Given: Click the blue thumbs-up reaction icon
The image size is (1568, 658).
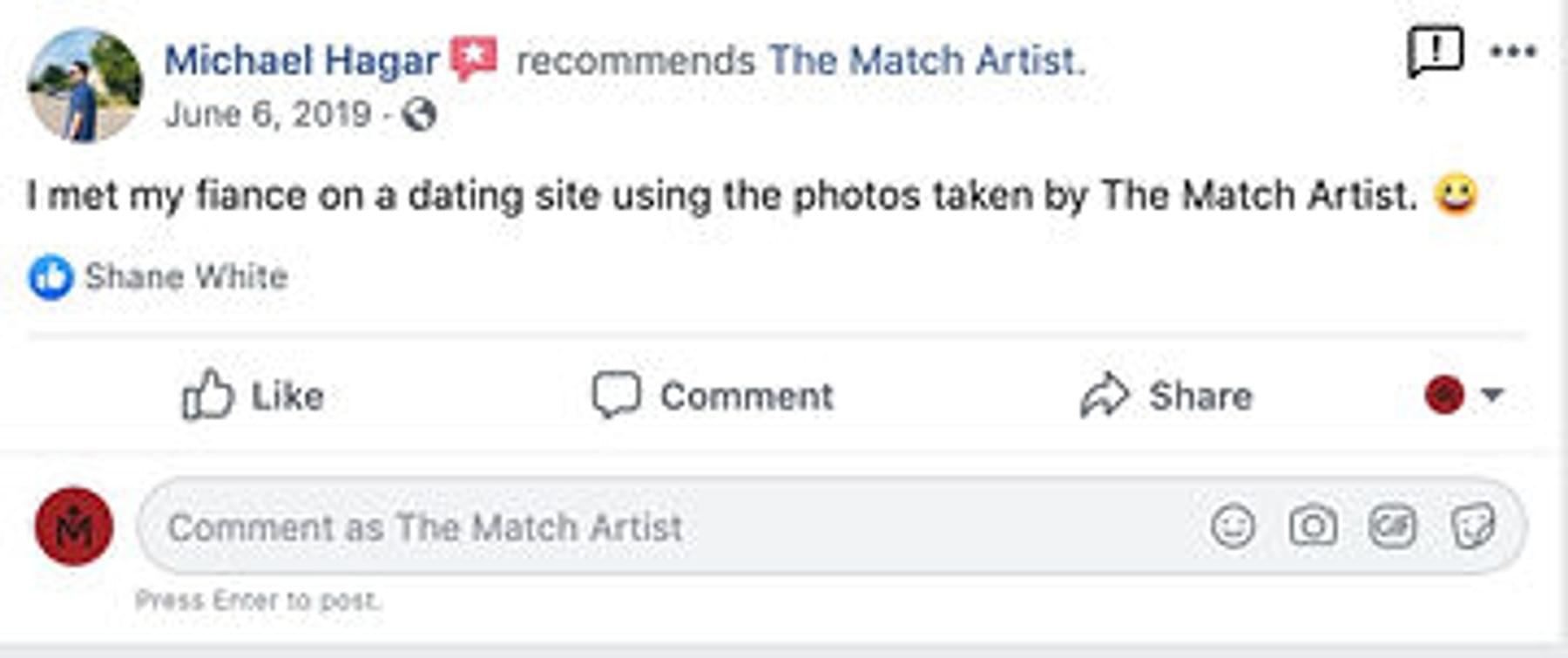Looking at the screenshot, I should tap(51, 277).
